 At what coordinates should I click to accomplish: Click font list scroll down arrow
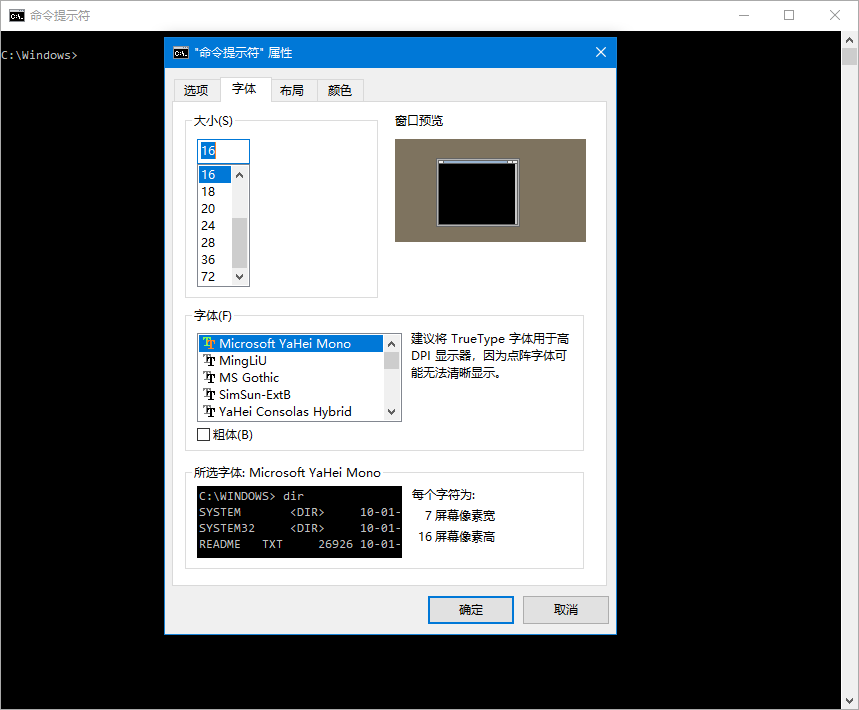(x=391, y=411)
